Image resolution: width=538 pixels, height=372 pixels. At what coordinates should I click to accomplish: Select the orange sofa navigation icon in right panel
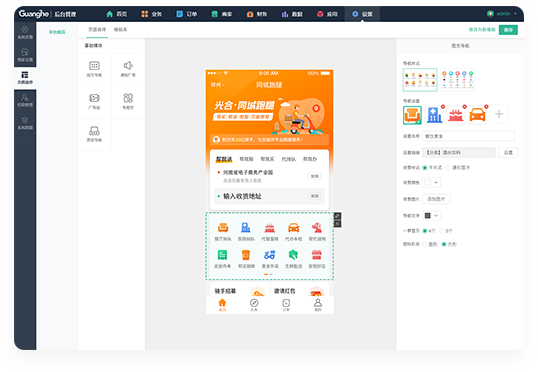click(x=412, y=115)
